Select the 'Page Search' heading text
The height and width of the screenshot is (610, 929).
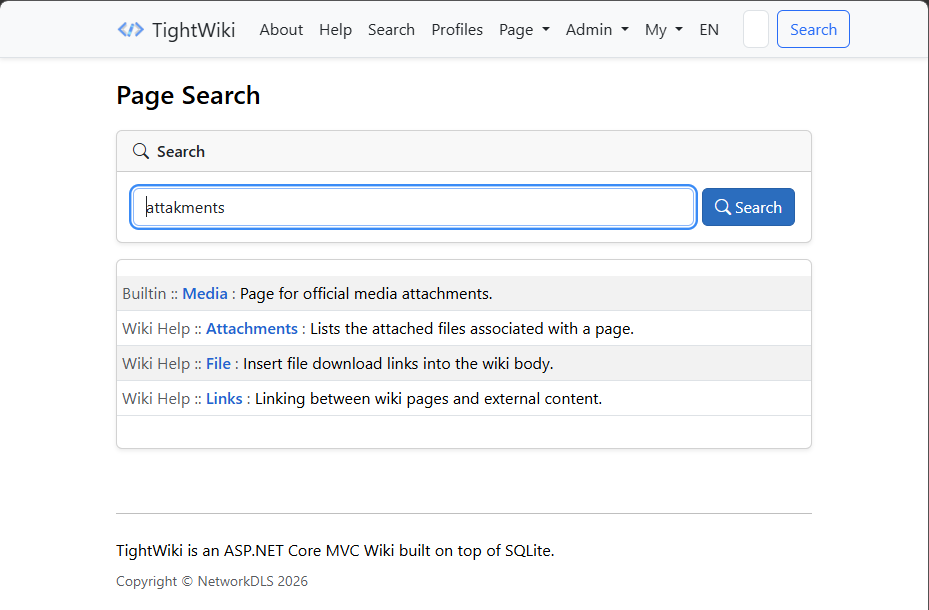coord(188,95)
